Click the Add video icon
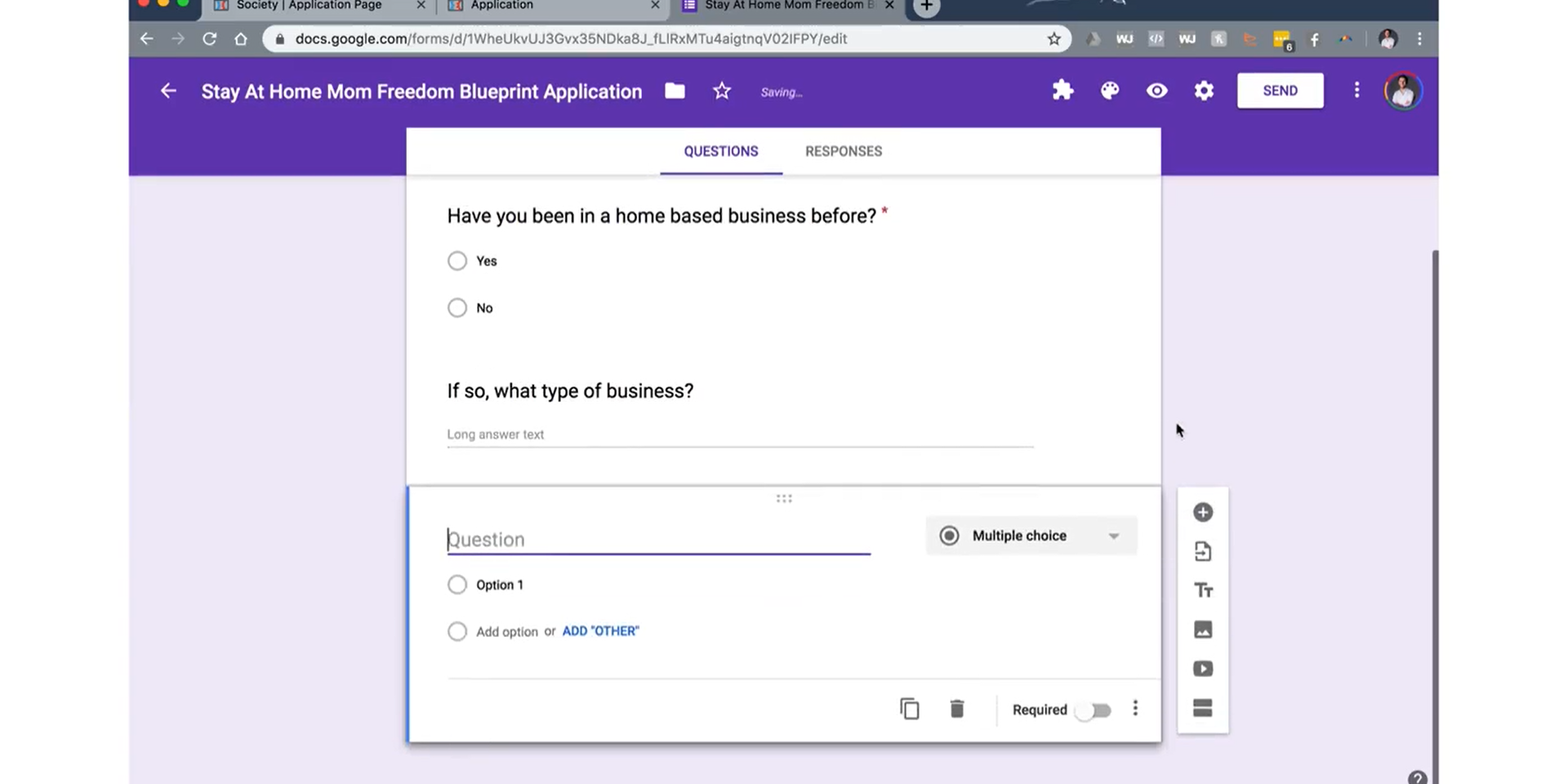Screen dimensions: 1568x784 (x=1203, y=669)
